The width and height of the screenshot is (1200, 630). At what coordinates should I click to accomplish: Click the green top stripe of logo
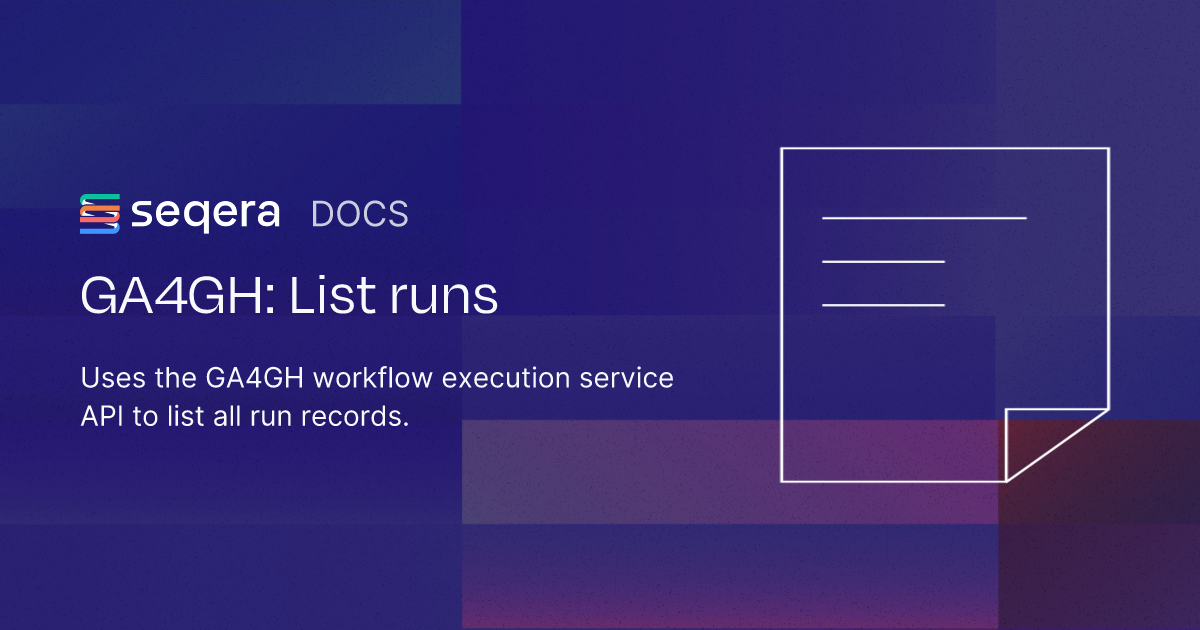(100, 198)
